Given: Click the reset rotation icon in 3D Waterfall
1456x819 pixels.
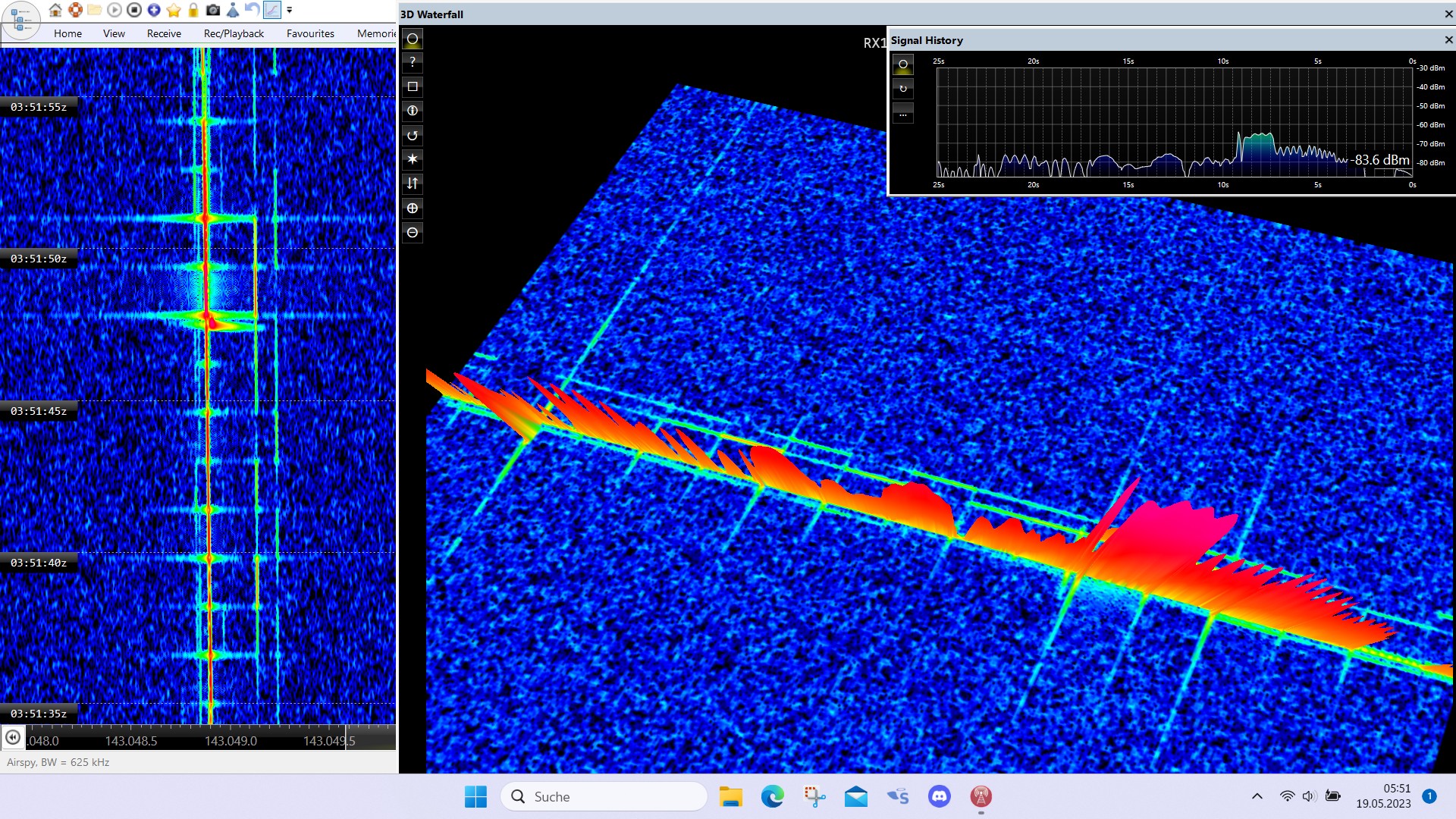Looking at the screenshot, I should click(x=413, y=136).
